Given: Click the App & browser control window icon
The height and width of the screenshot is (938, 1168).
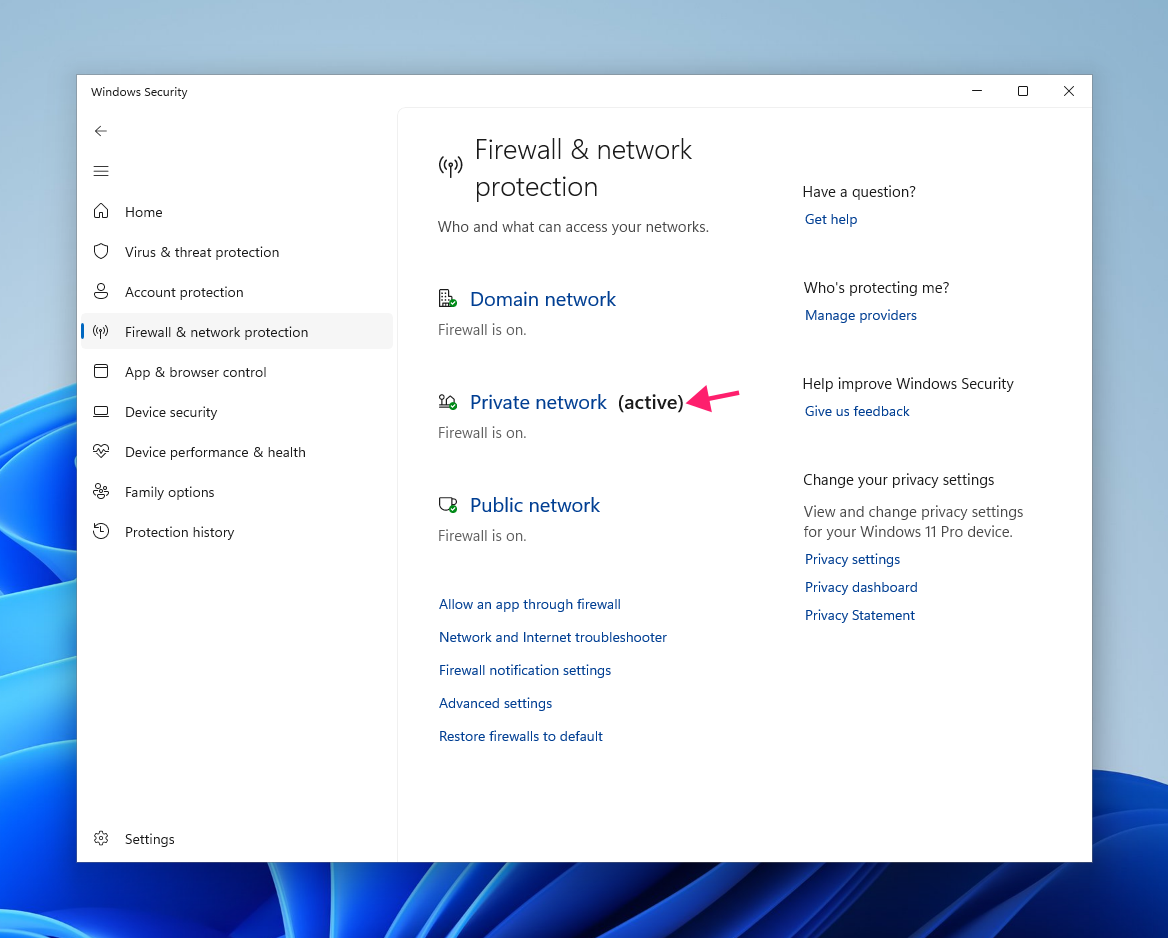Looking at the screenshot, I should [x=101, y=371].
